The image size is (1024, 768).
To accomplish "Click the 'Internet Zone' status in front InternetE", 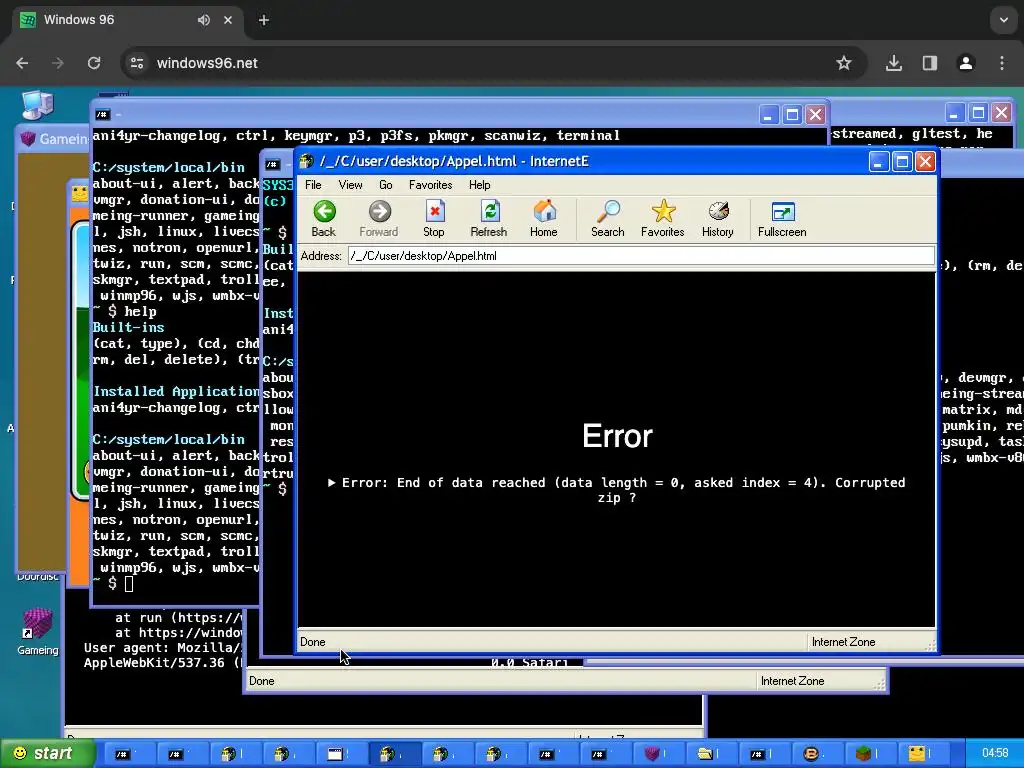I will point(843,642).
